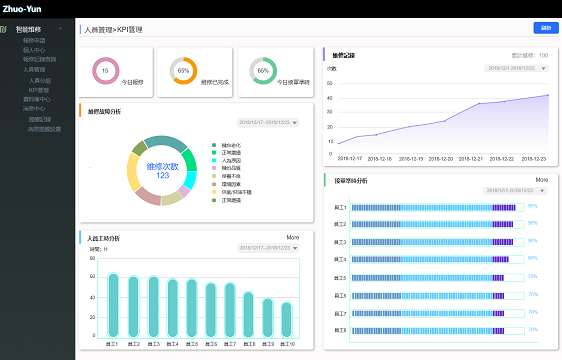Open the 智能維修 top-level menu
Viewport: 562px width, 360px height.
28,29
